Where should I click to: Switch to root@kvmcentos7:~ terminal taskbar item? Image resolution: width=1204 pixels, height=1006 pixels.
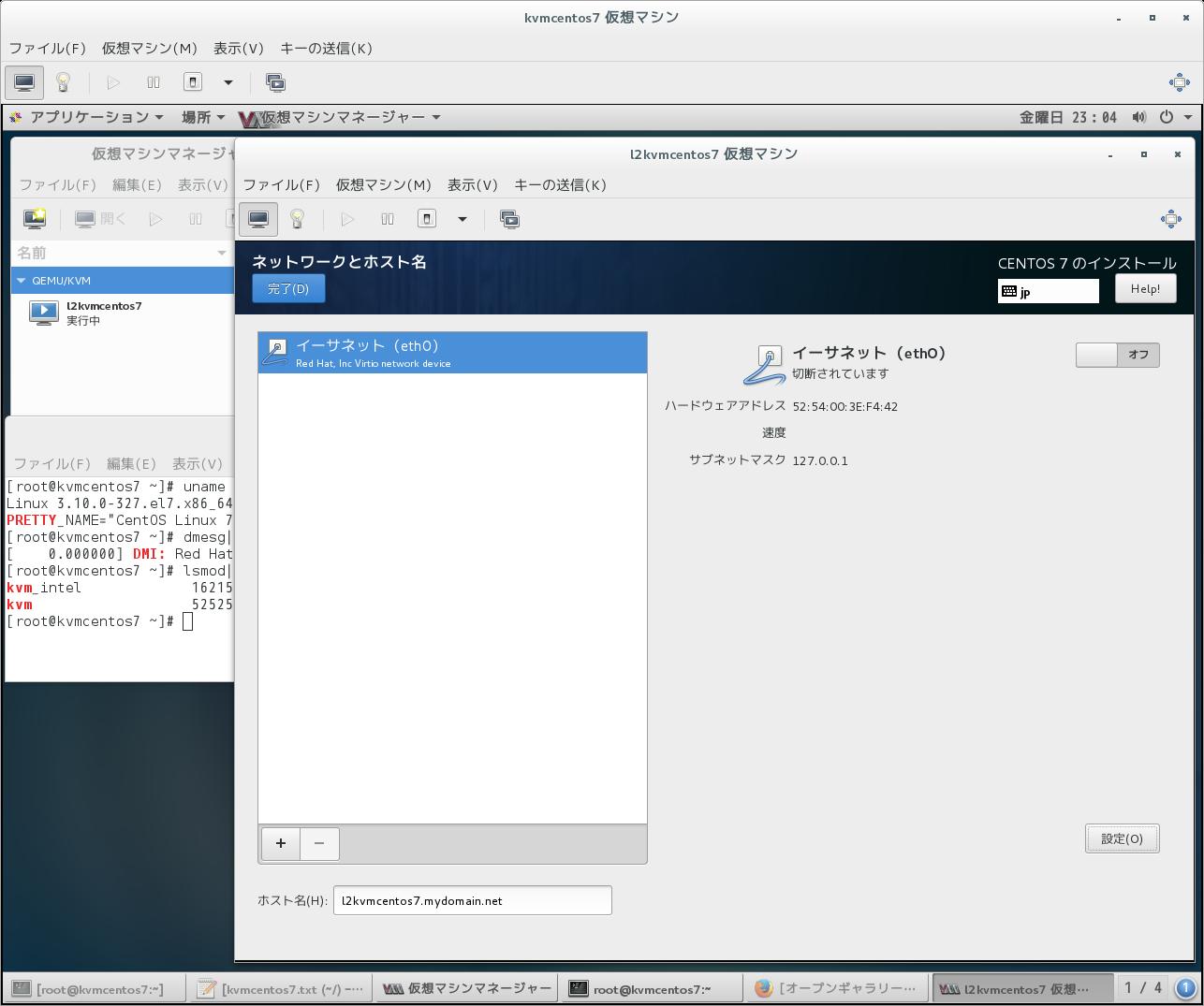tap(651, 988)
